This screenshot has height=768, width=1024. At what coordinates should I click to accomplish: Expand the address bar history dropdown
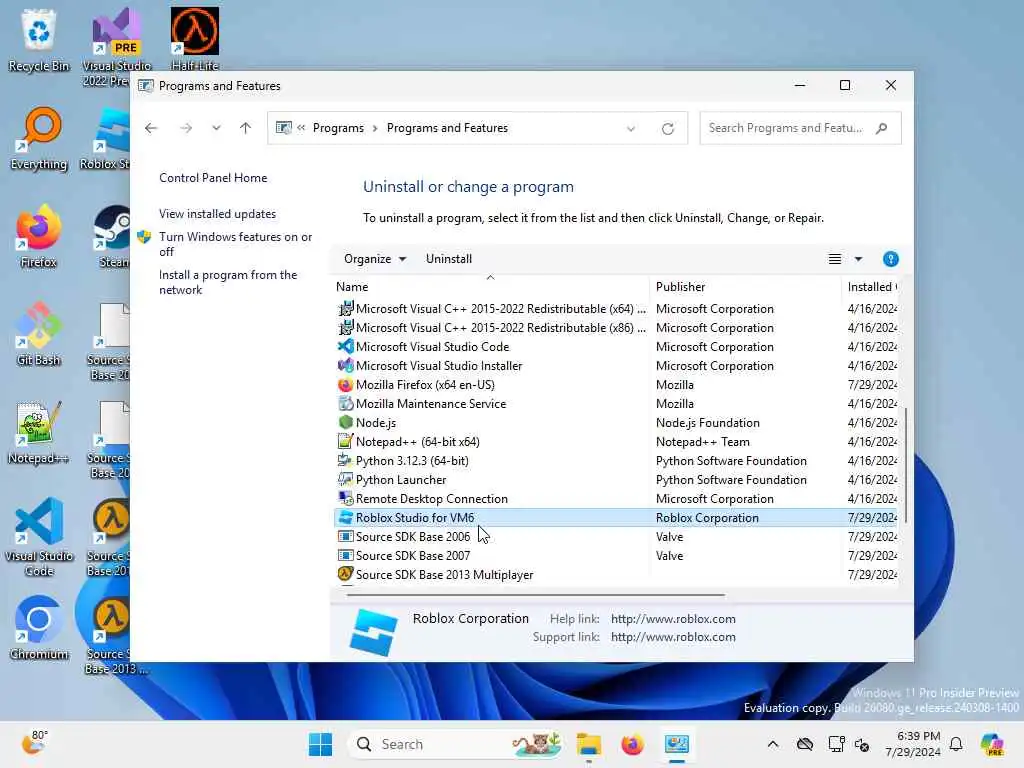click(631, 129)
